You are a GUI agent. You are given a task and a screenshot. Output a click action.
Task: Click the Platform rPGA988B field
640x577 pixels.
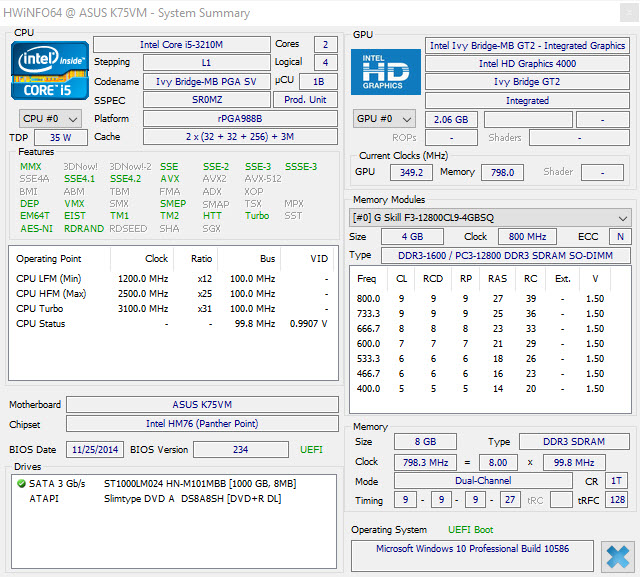pos(240,119)
